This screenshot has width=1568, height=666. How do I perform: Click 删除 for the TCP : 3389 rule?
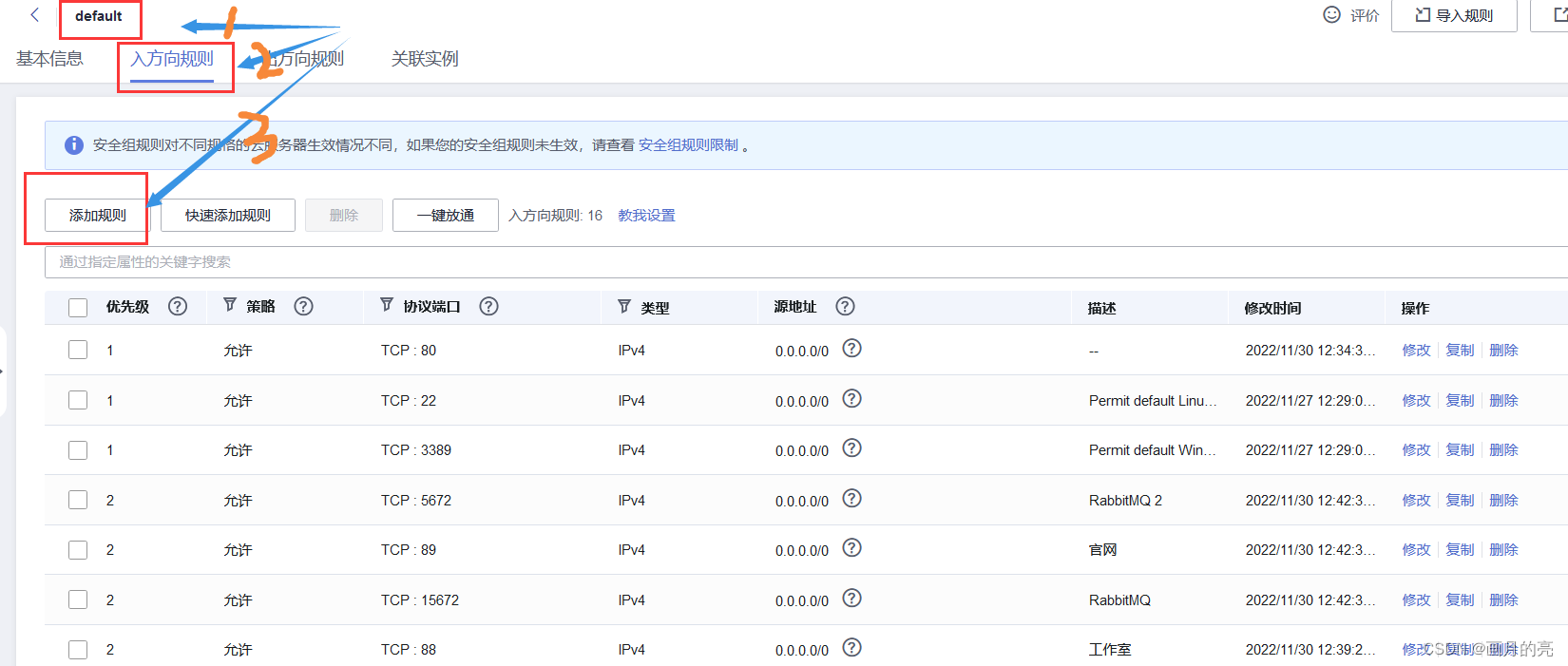point(1503,450)
